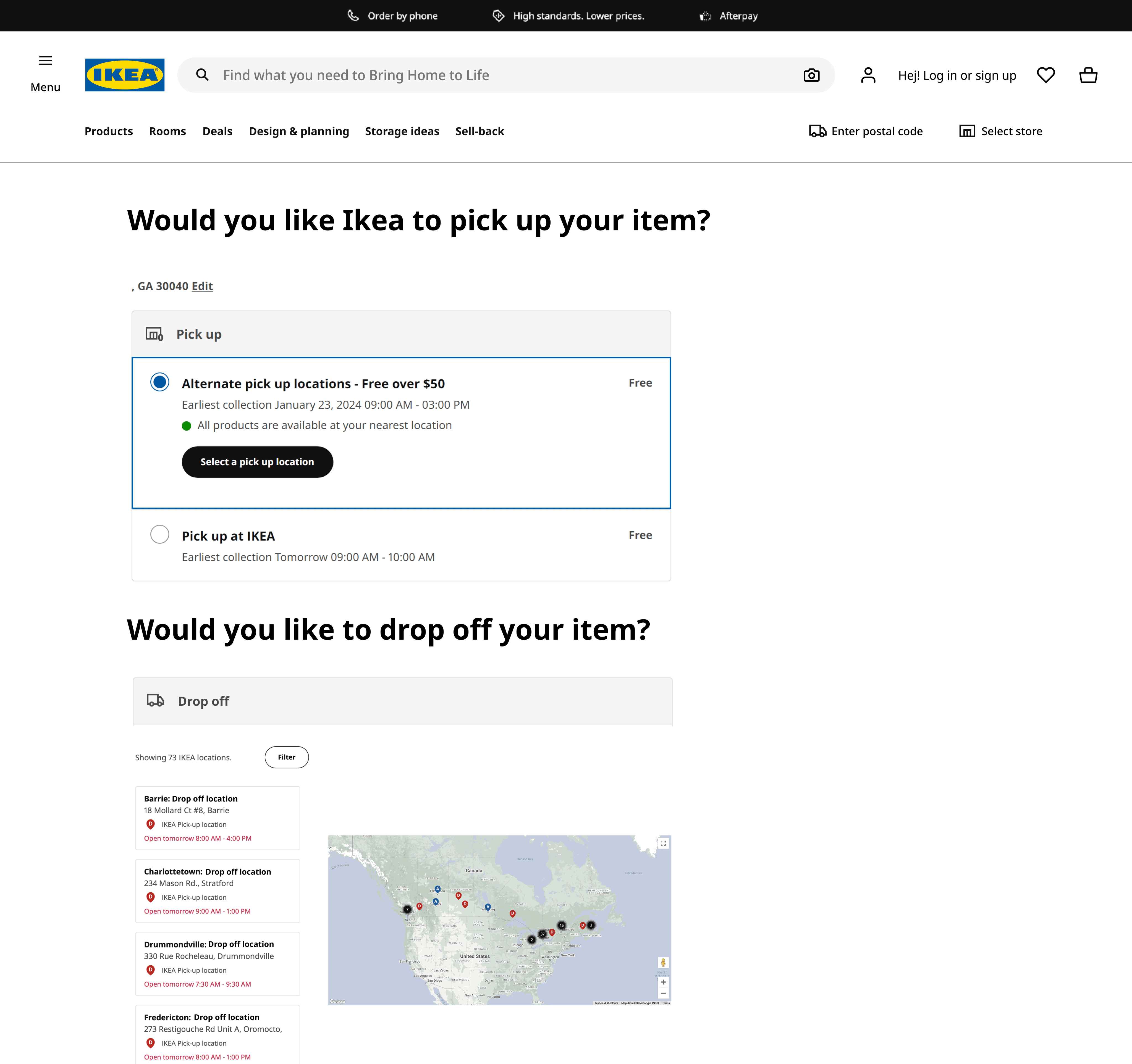Image resolution: width=1132 pixels, height=1064 pixels.
Task: Click the red pin icon in Drummondville card
Action: coord(150,970)
